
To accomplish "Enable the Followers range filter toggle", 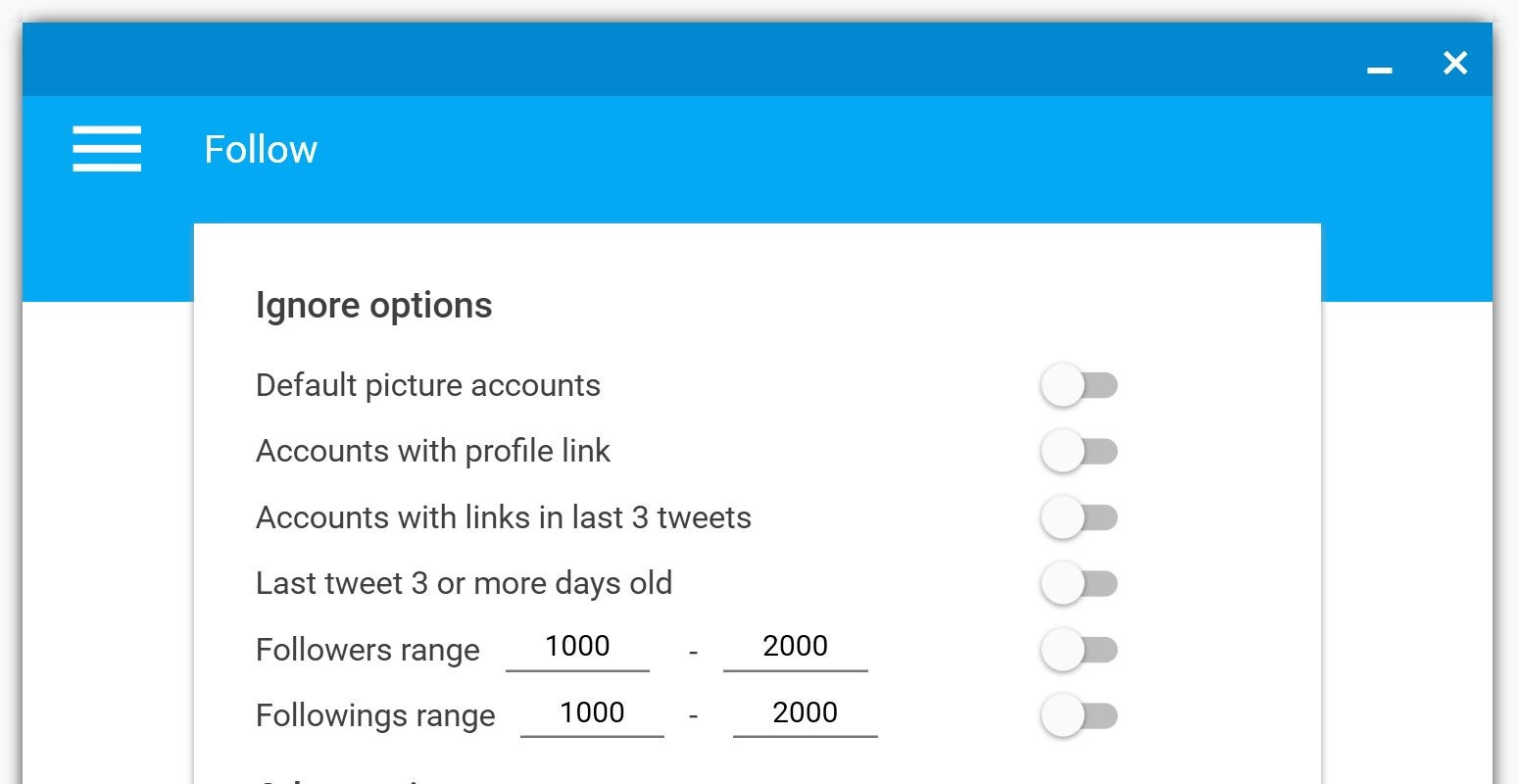I will (1079, 650).
